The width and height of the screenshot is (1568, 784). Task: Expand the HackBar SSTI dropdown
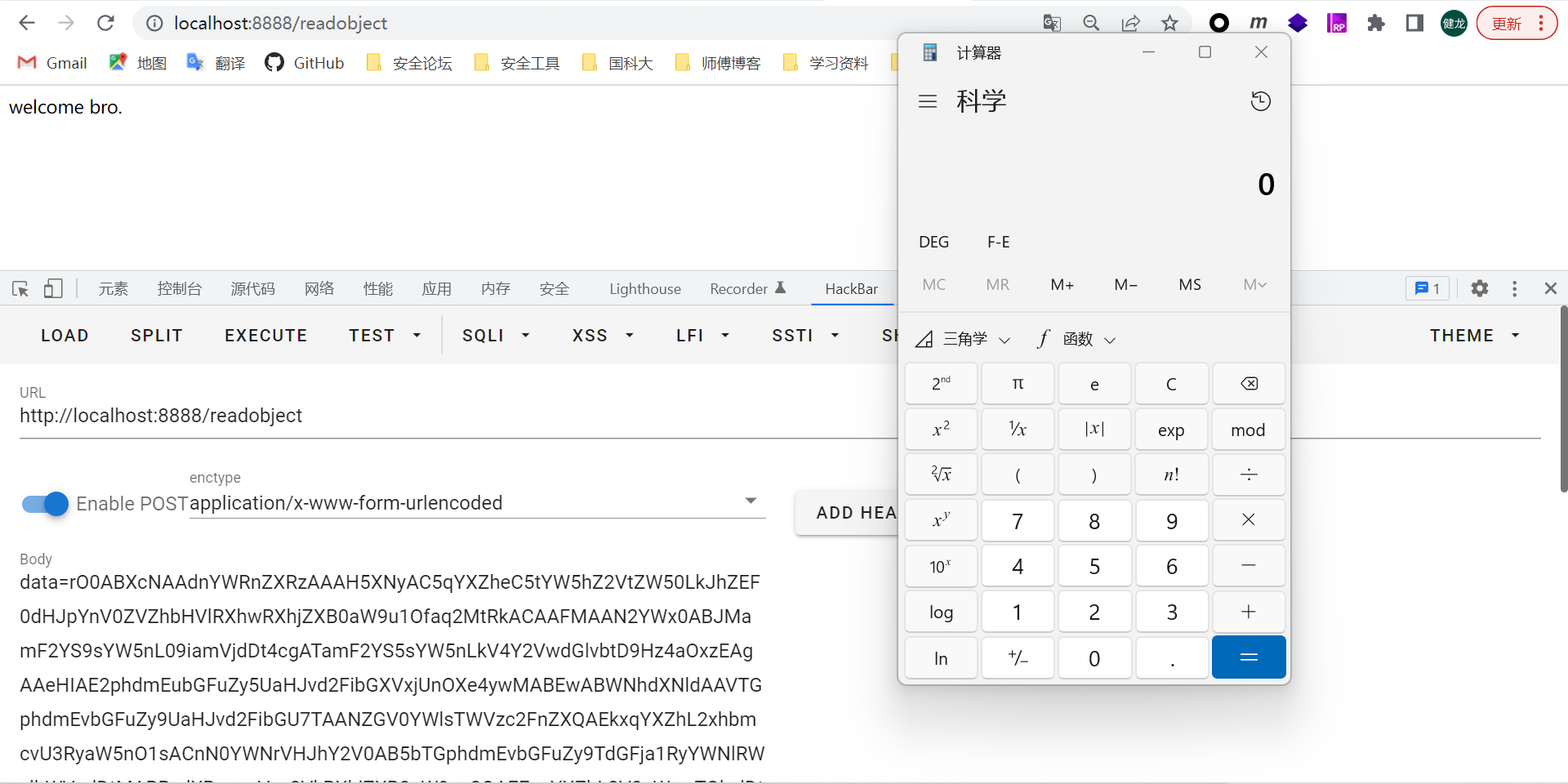coord(805,336)
